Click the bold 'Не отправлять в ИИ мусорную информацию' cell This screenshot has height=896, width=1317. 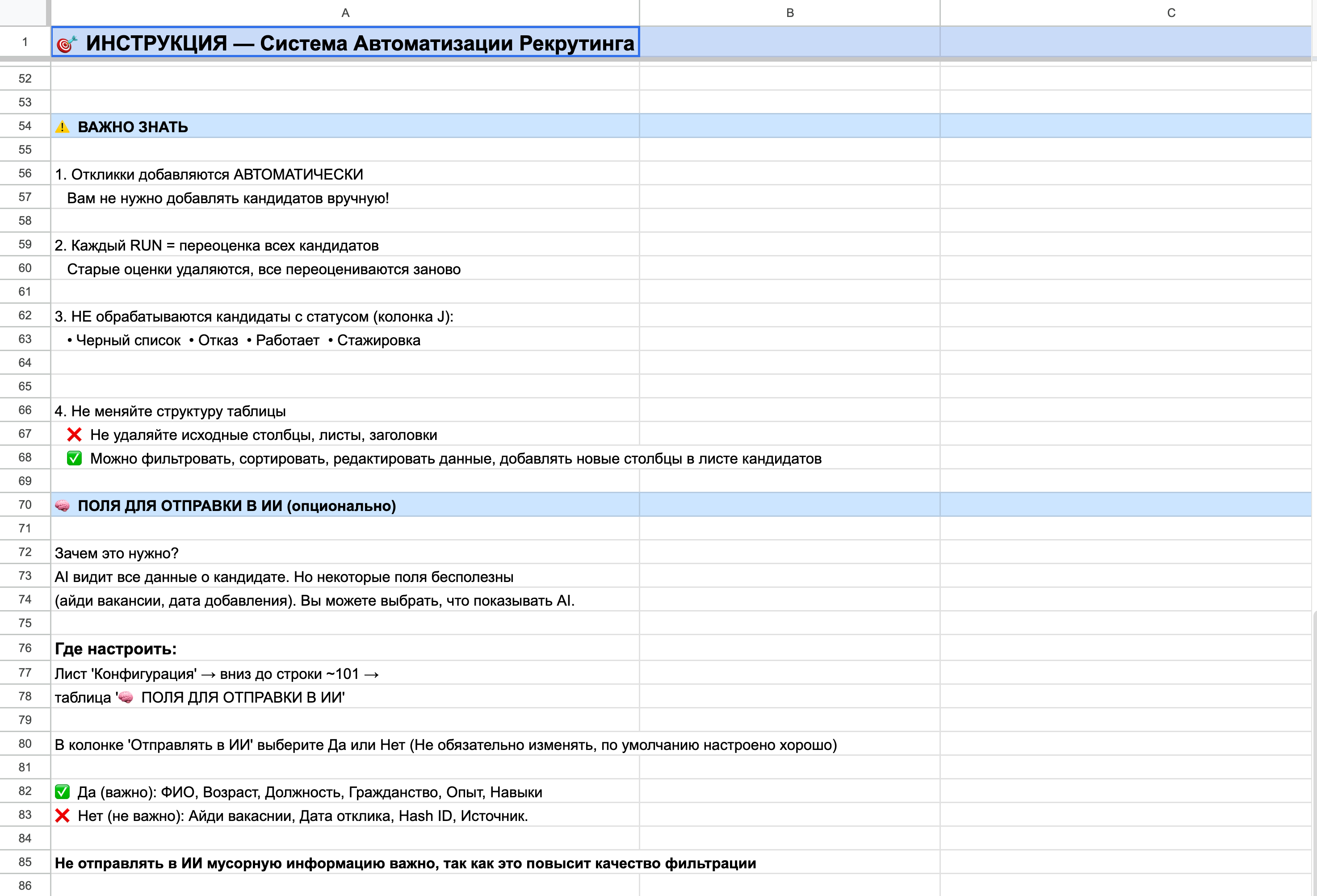point(405,863)
